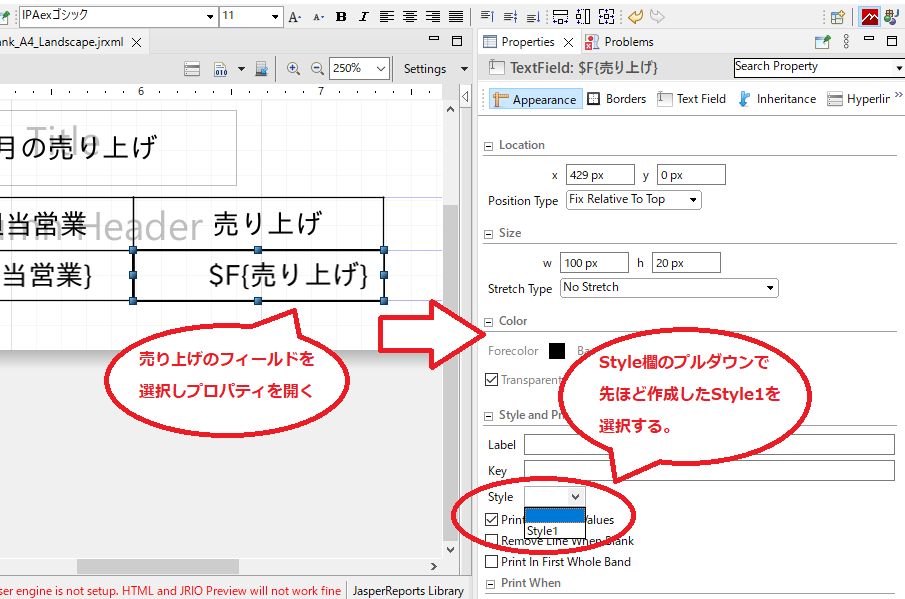Click the horizontal scrollbar thumb of the design canvas

click(158, 567)
